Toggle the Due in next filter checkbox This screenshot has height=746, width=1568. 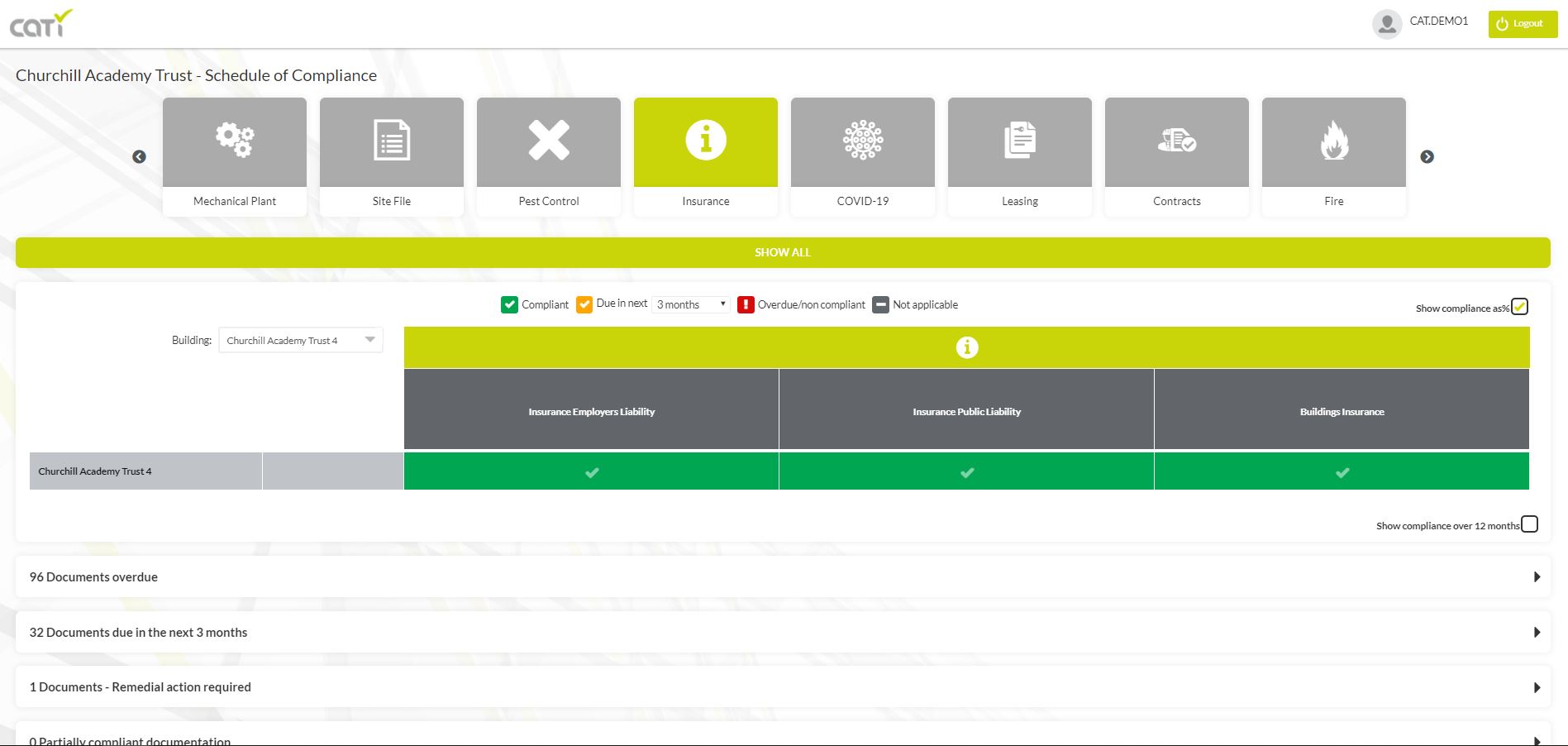(584, 304)
